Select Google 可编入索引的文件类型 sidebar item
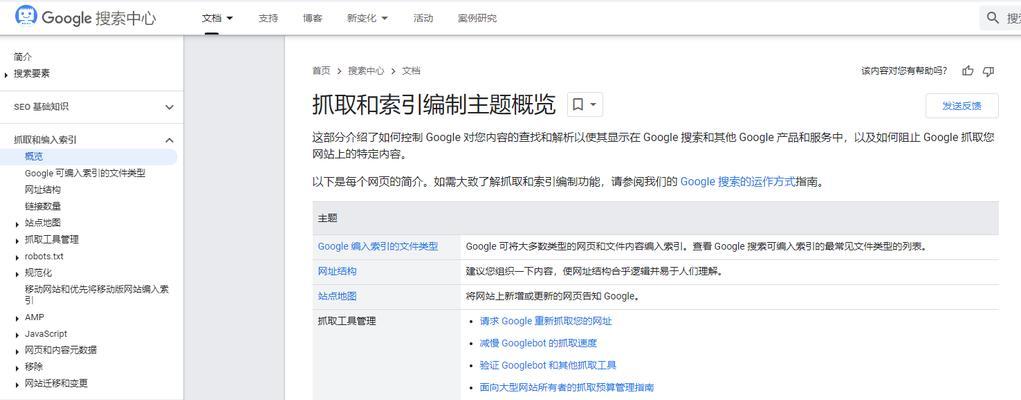1021x400 pixels. (85, 173)
